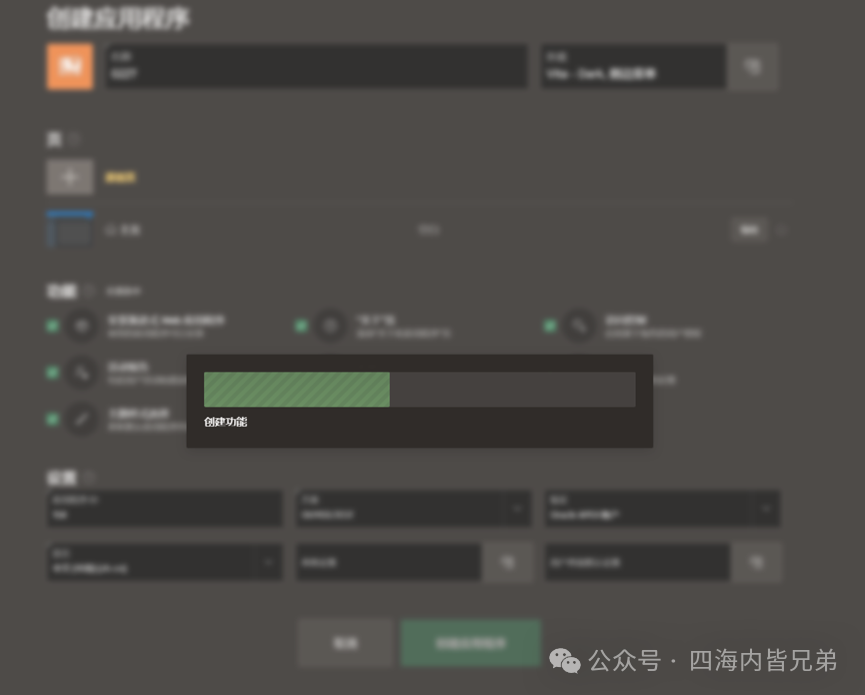Uncheck the Theme Style Selection feature

pos(52,419)
